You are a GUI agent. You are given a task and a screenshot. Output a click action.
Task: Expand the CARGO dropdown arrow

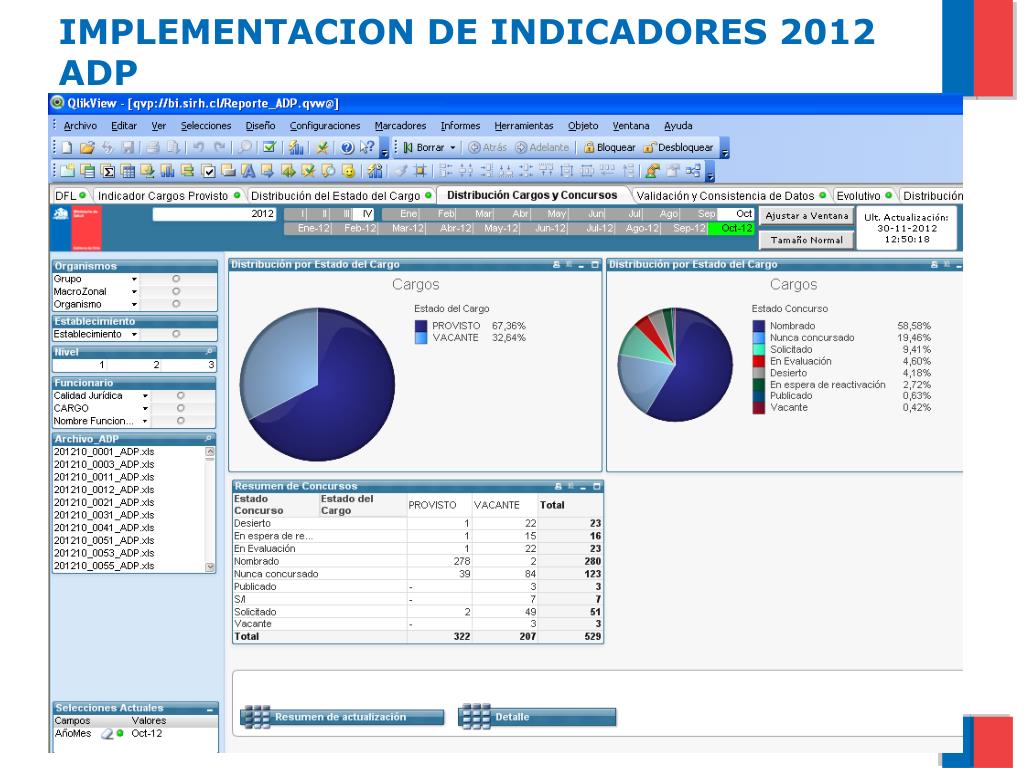tap(145, 409)
